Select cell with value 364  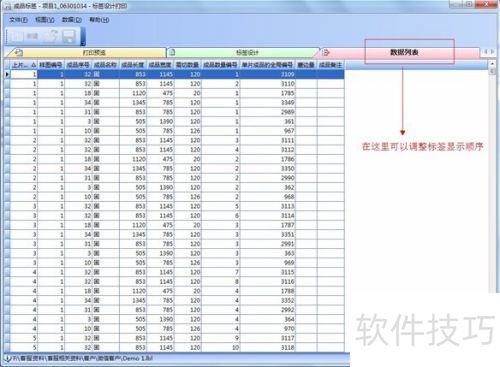point(268,319)
